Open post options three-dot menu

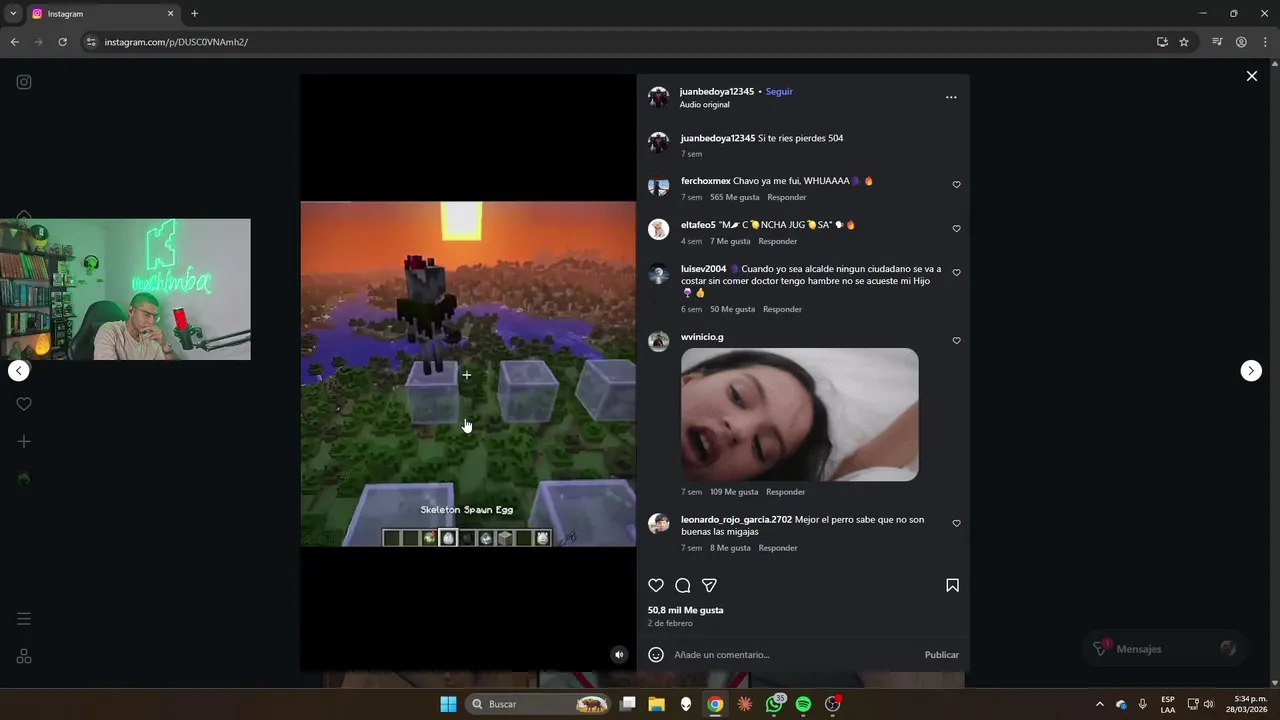[x=951, y=97]
